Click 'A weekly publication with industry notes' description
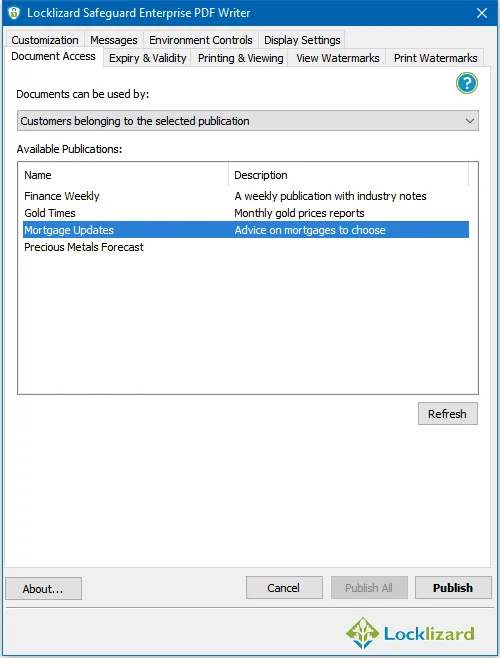The width and height of the screenshot is (500, 658). pyautogui.click(x=330, y=196)
